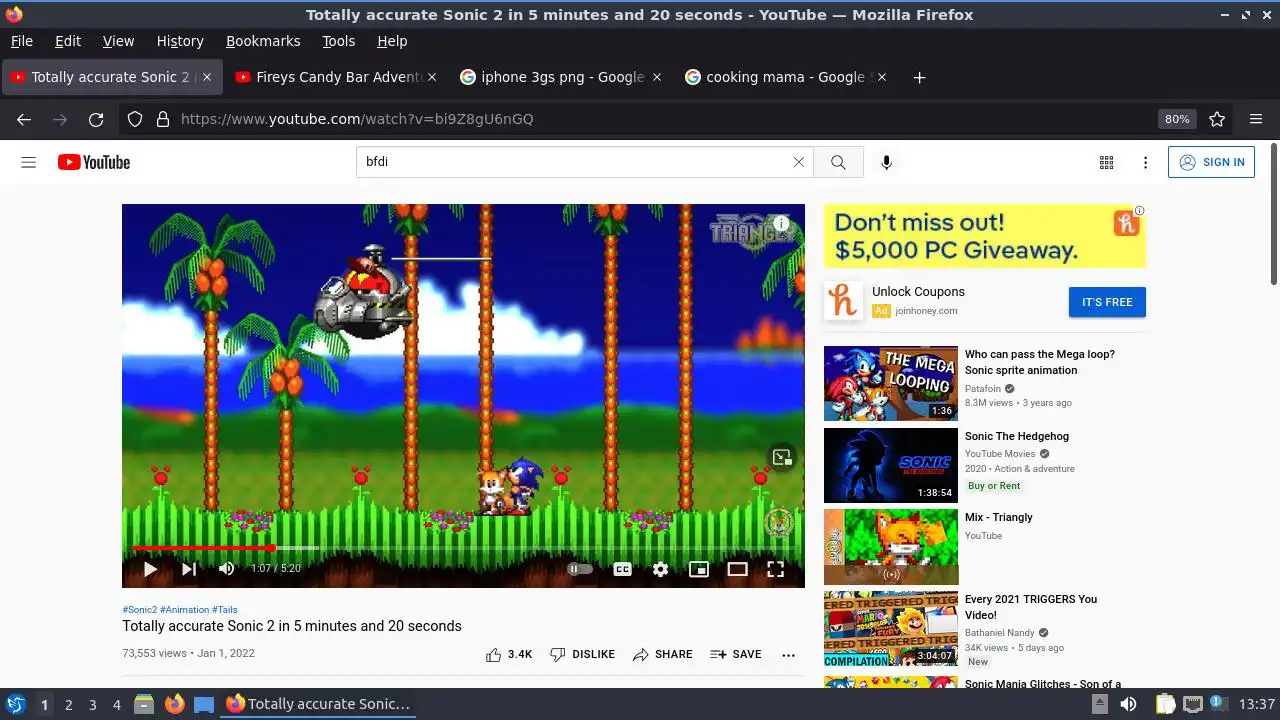Open system volume speaker tray icon
Viewport: 1280px width, 720px height.
point(1128,704)
